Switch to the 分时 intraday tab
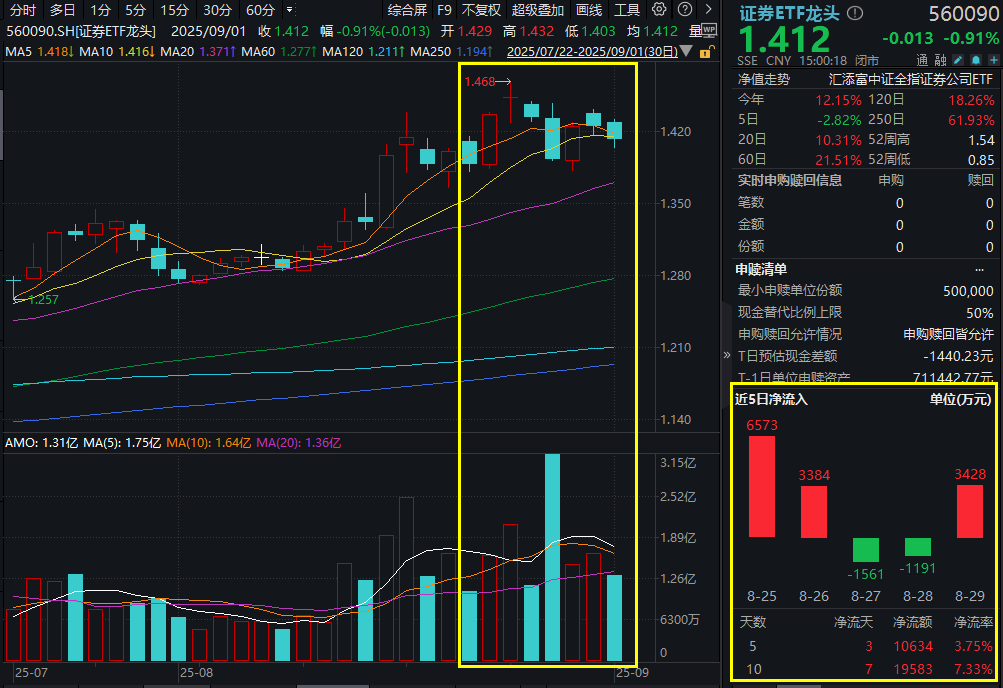1003x688 pixels. [x=22, y=10]
